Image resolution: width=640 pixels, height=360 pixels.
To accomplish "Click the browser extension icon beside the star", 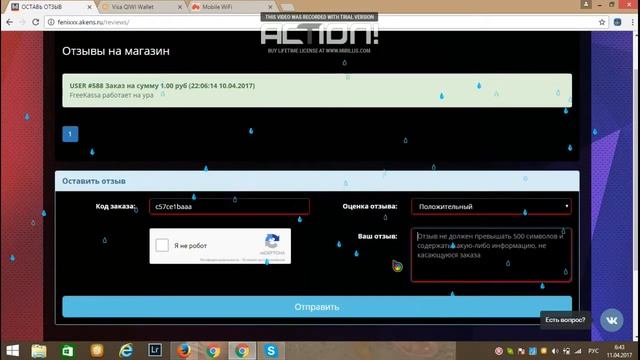I will [617, 22].
